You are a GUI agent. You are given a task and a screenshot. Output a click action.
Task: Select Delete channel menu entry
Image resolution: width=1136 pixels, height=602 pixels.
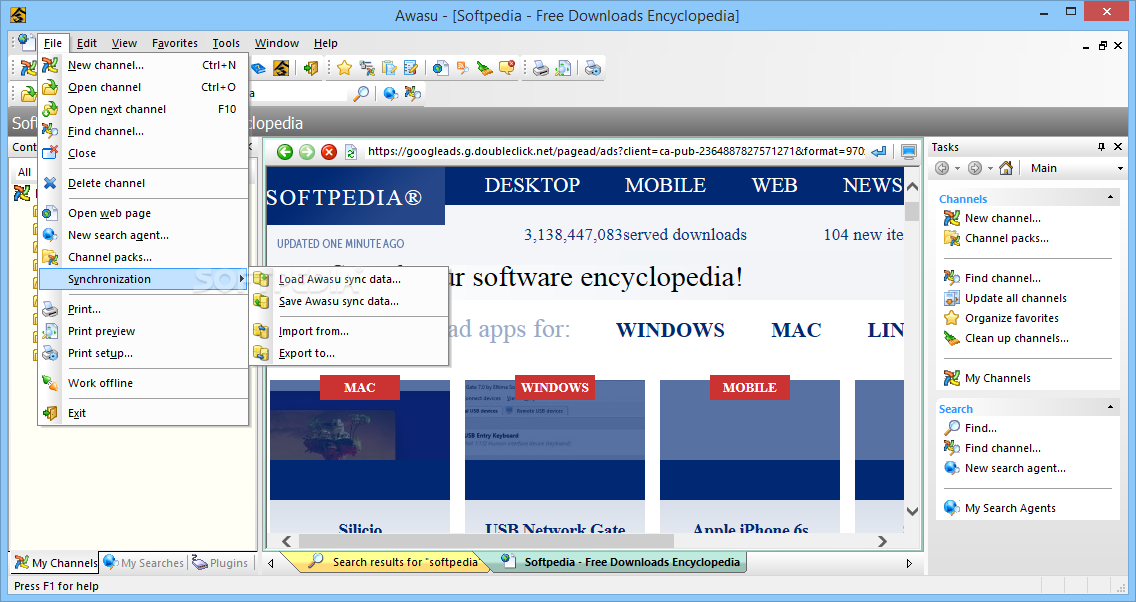coord(143,183)
